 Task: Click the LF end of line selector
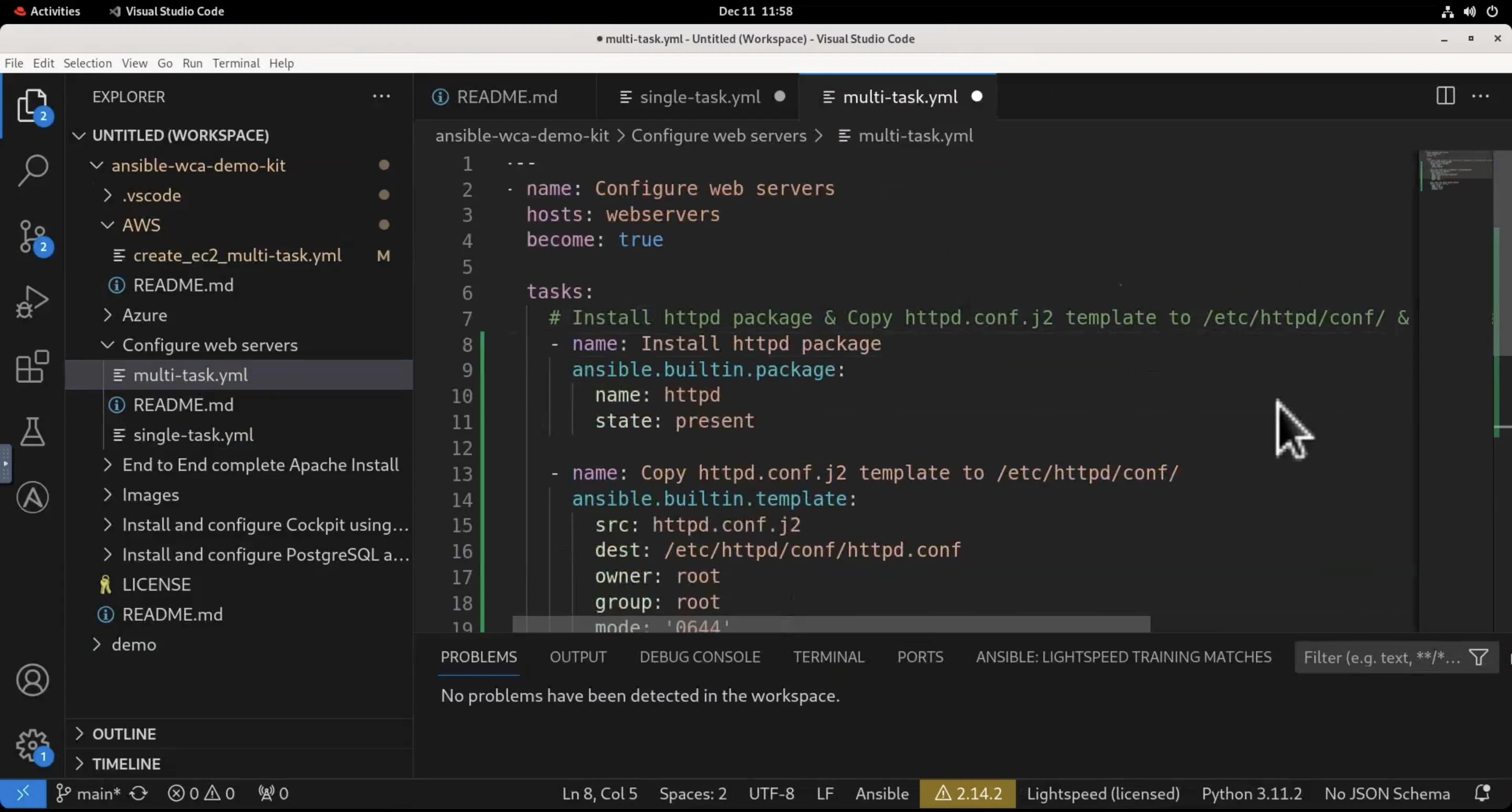[x=825, y=794]
